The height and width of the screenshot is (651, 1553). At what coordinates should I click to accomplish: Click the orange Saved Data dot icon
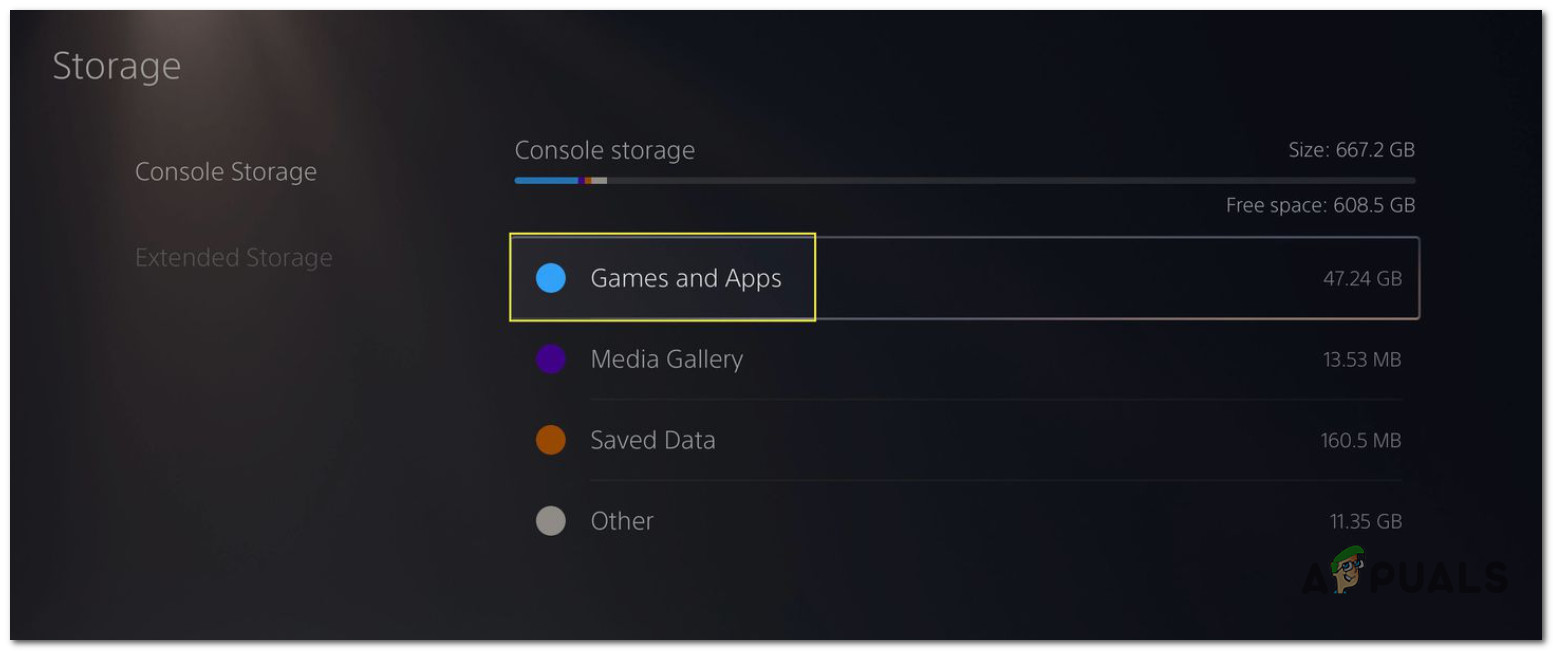pyautogui.click(x=549, y=440)
